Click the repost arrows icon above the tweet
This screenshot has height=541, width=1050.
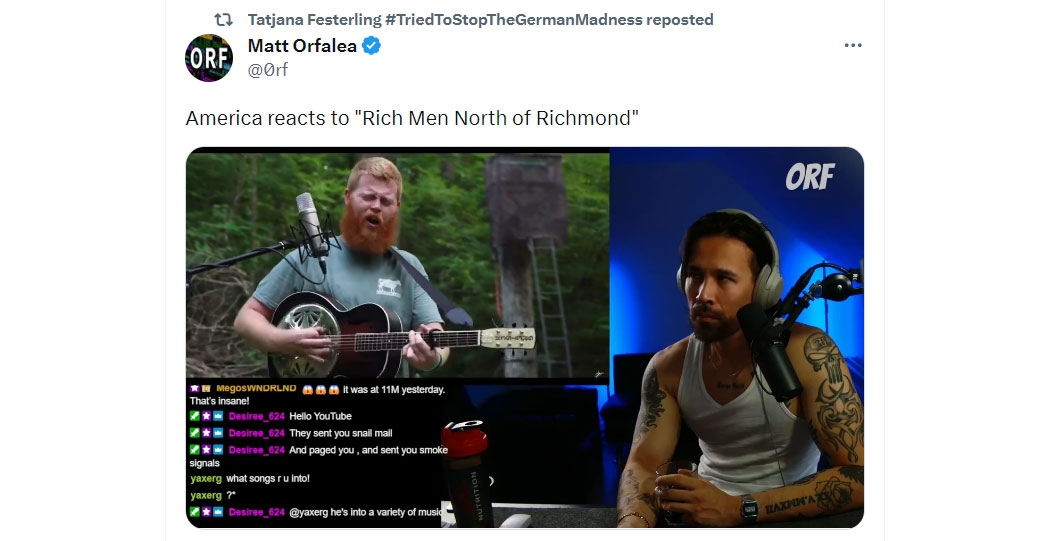[x=223, y=20]
